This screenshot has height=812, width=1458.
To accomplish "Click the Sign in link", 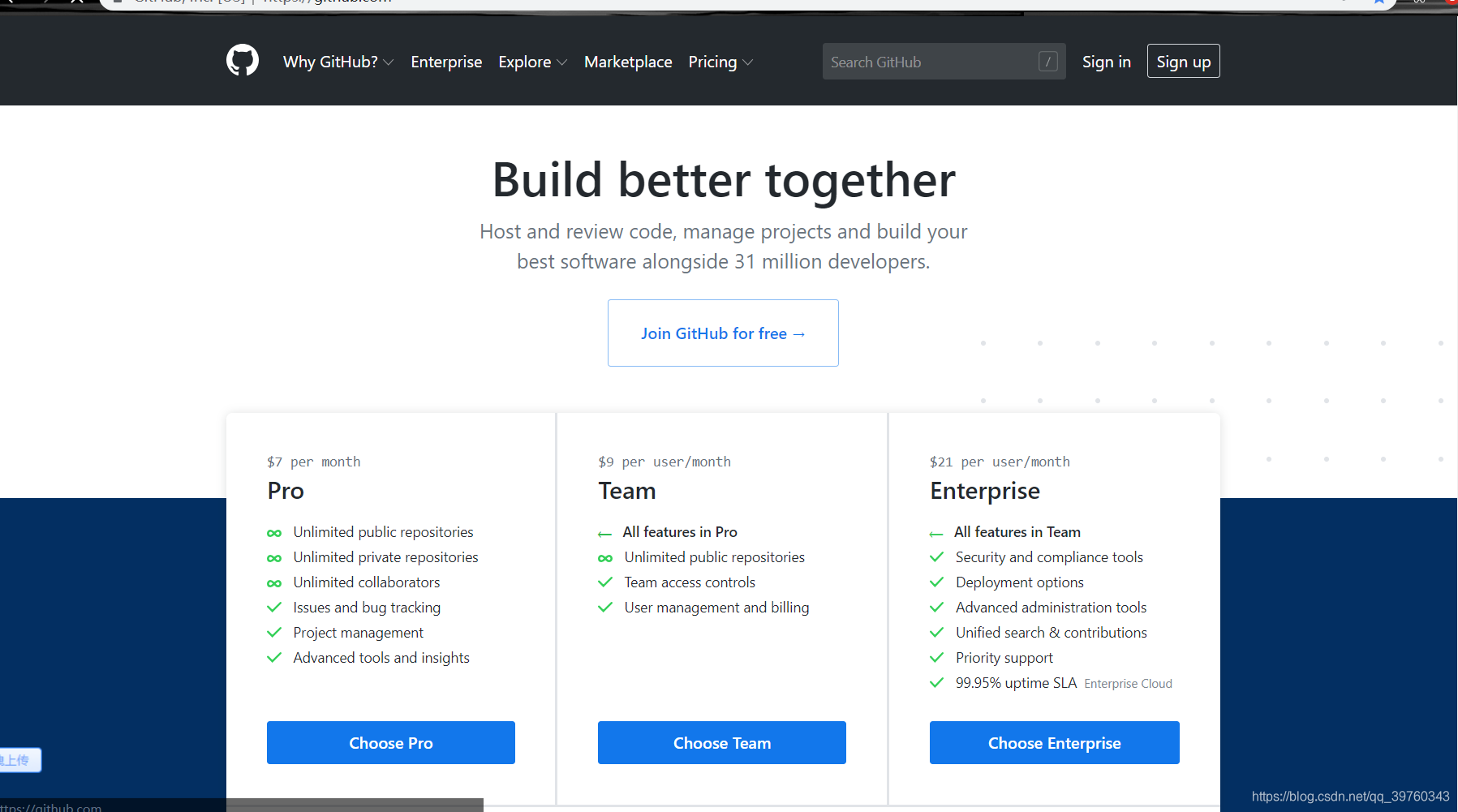I will pos(1106,62).
